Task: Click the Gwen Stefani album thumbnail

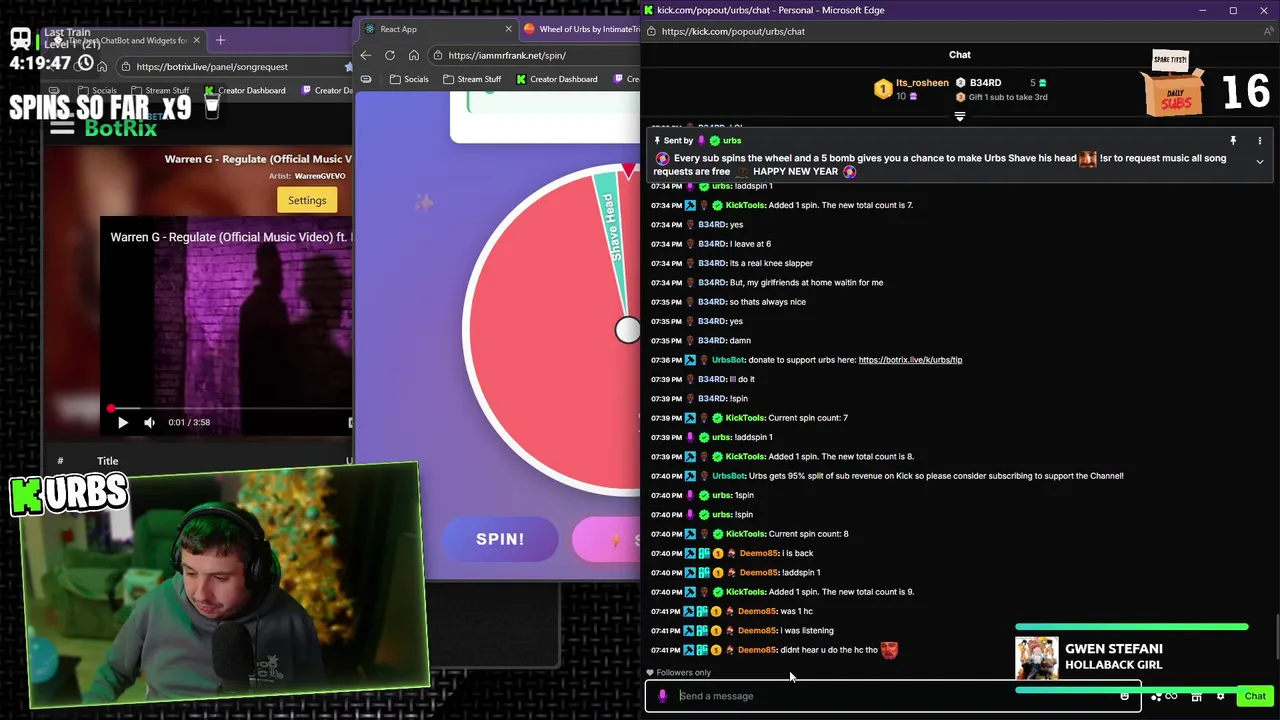Action: [x=1037, y=659]
